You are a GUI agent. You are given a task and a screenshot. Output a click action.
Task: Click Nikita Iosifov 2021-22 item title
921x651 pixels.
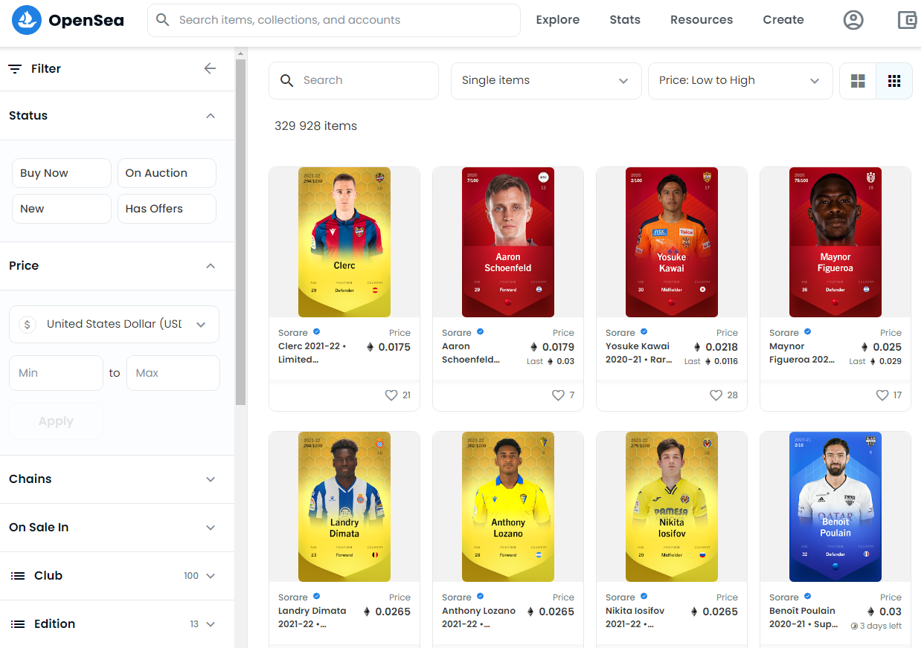pos(635,617)
